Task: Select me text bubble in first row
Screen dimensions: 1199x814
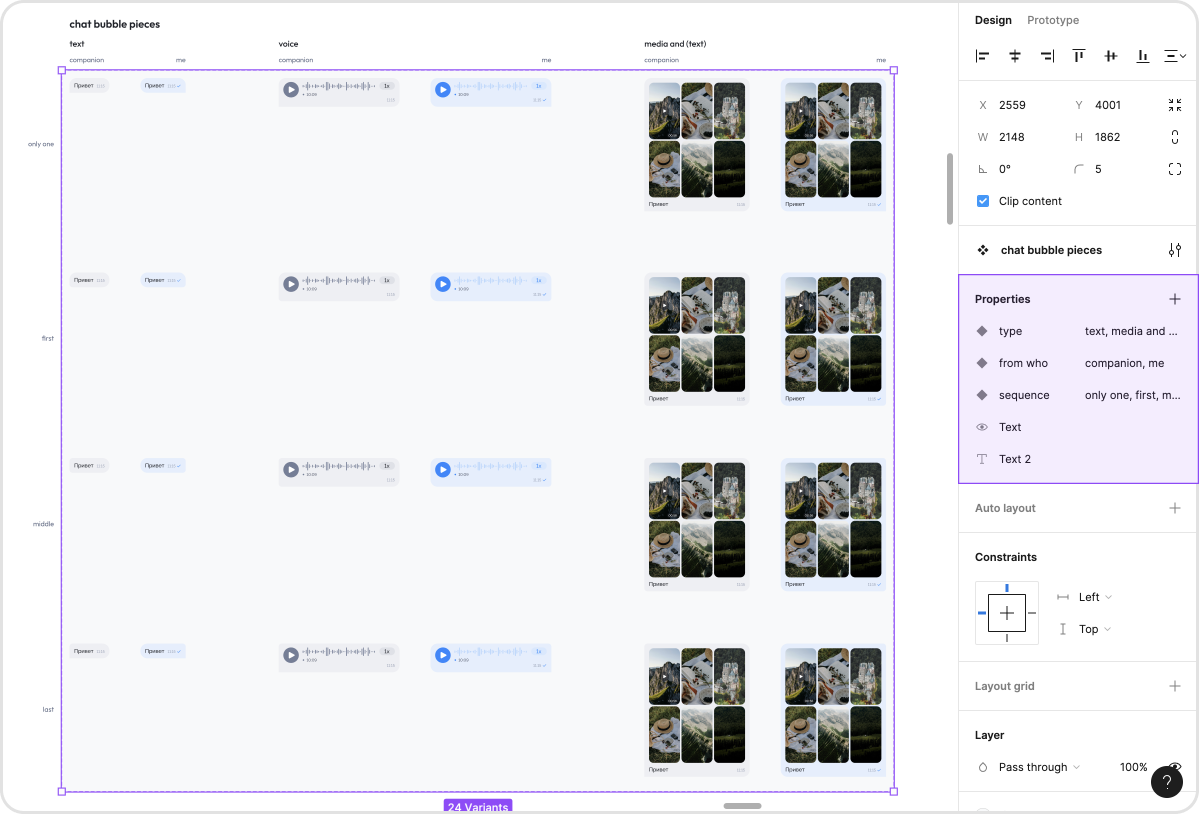Action: point(163,281)
